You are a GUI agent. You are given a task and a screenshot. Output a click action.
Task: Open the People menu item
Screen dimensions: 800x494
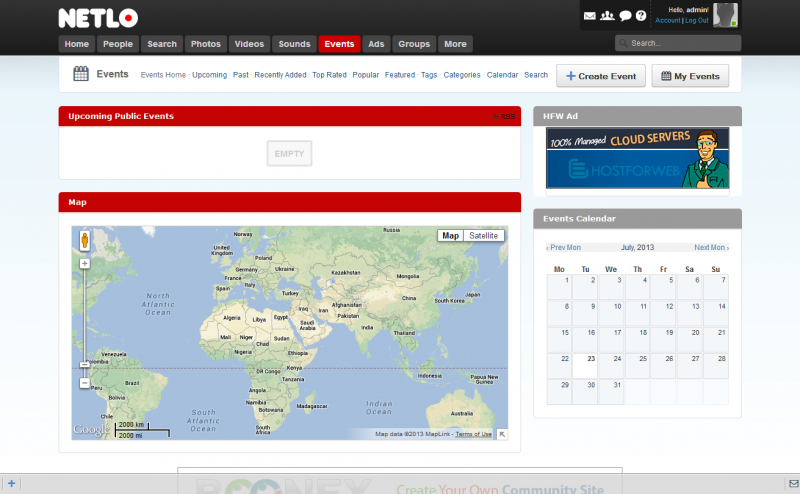click(x=118, y=44)
